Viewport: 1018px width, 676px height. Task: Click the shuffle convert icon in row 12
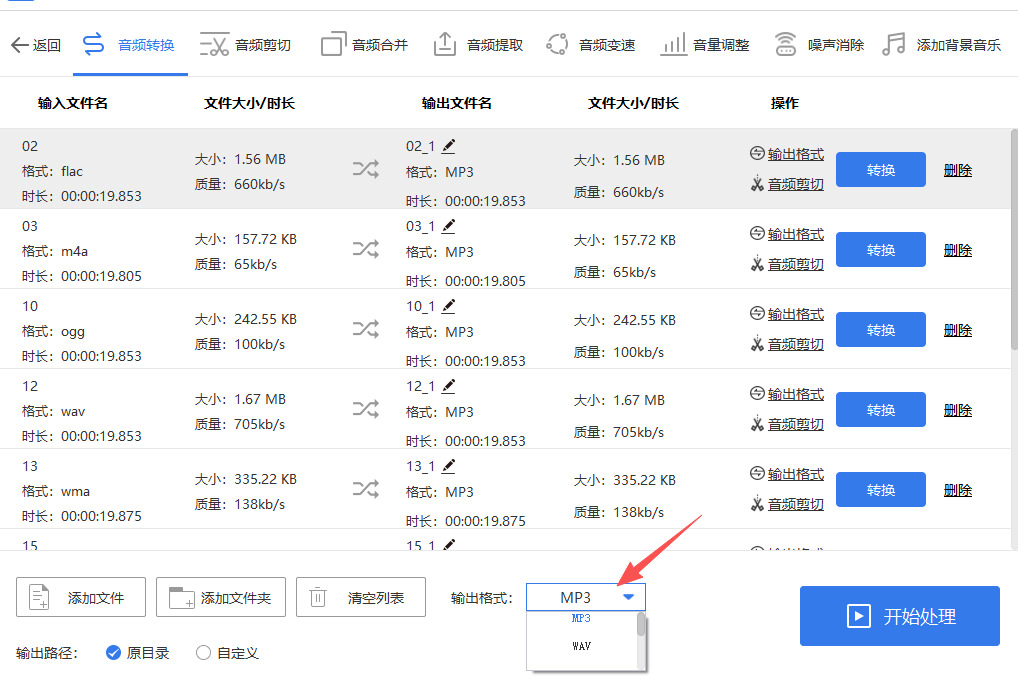point(366,408)
